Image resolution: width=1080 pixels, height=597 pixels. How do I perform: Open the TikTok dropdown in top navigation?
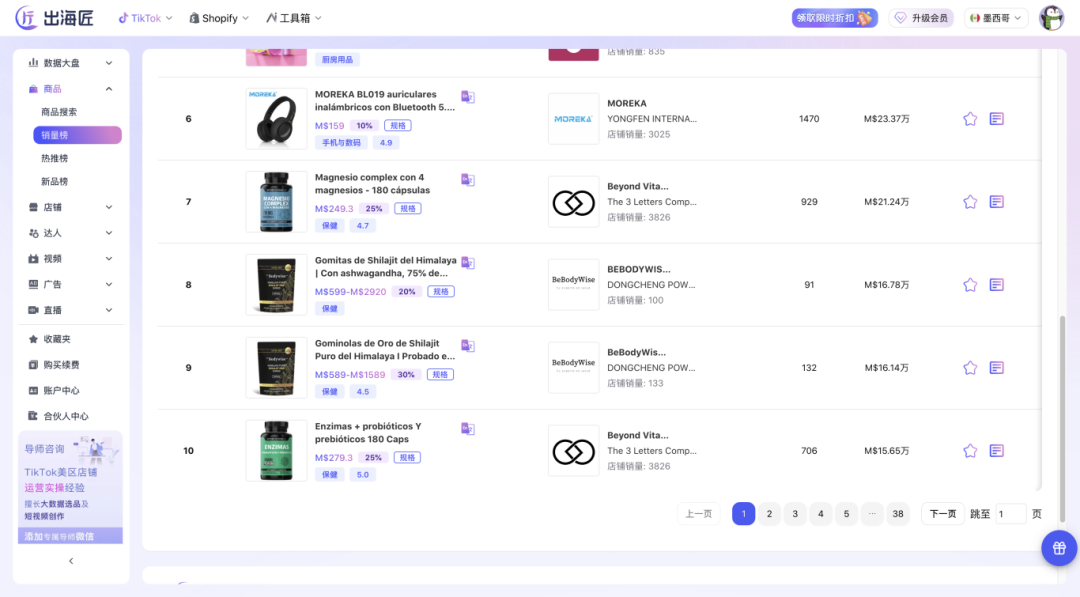coord(145,18)
